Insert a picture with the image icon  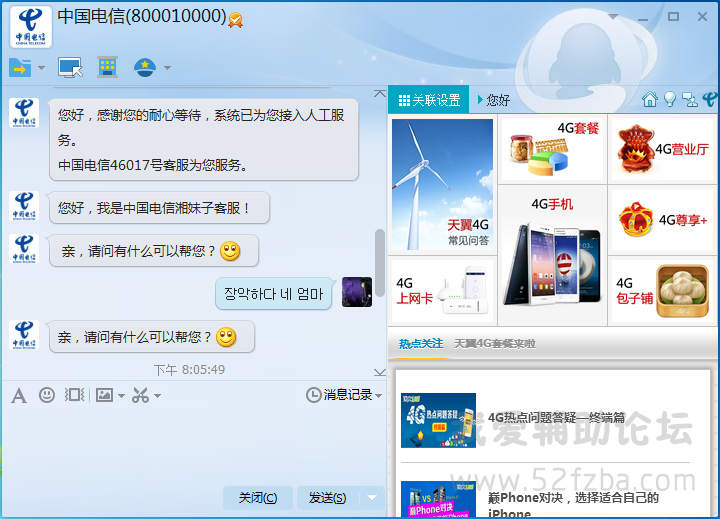(x=104, y=395)
